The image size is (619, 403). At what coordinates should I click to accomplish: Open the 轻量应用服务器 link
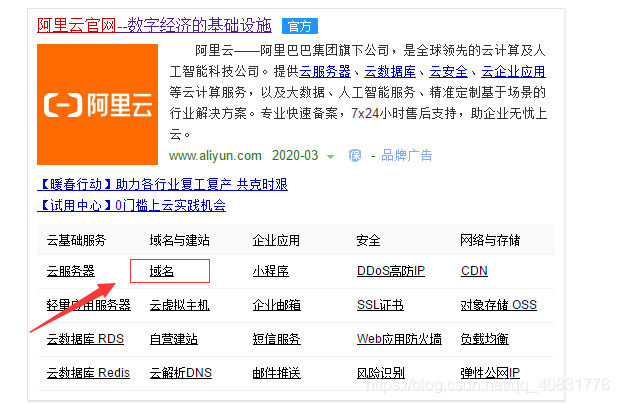(x=88, y=305)
